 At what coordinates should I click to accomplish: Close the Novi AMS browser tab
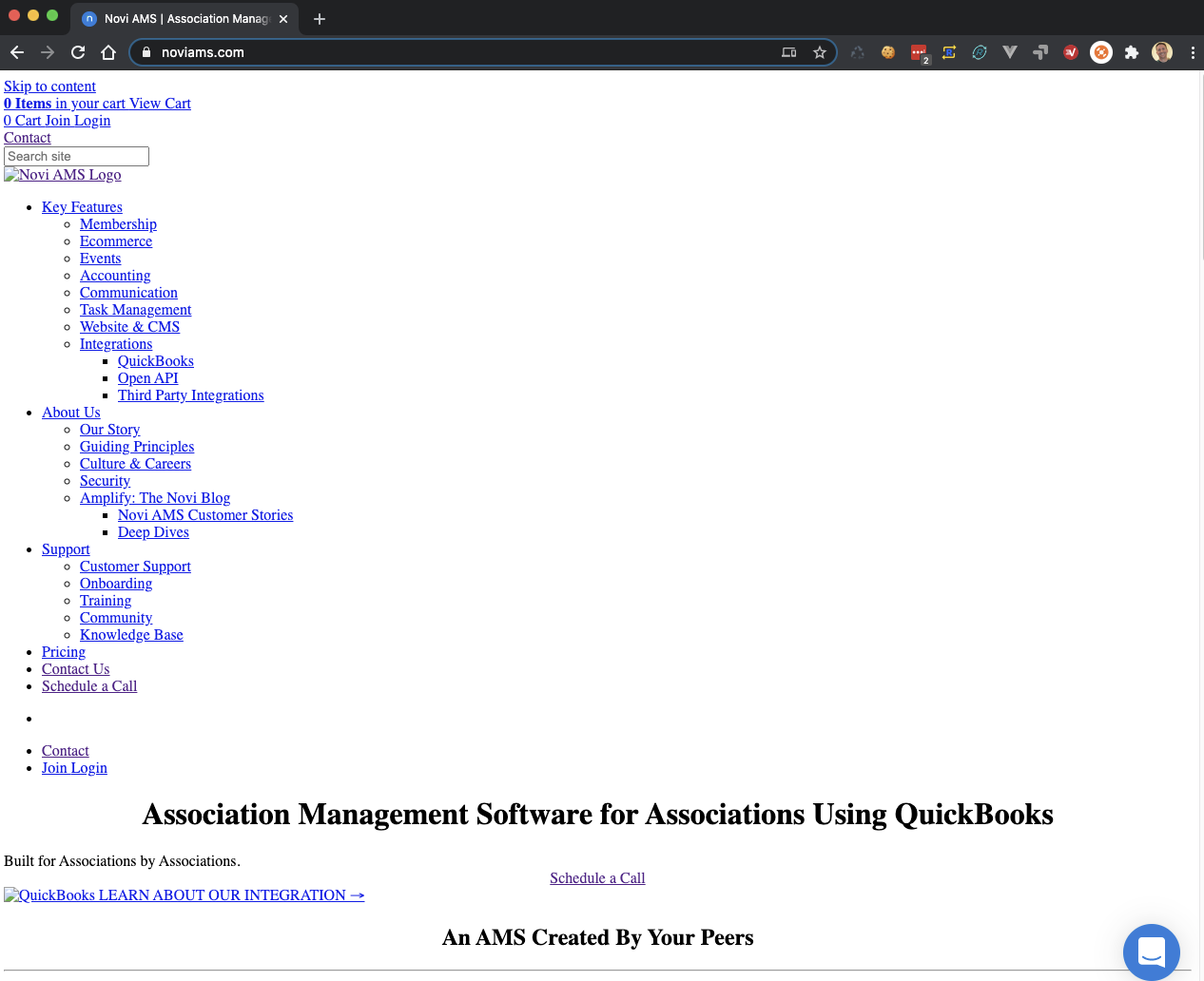(x=283, y=19)
